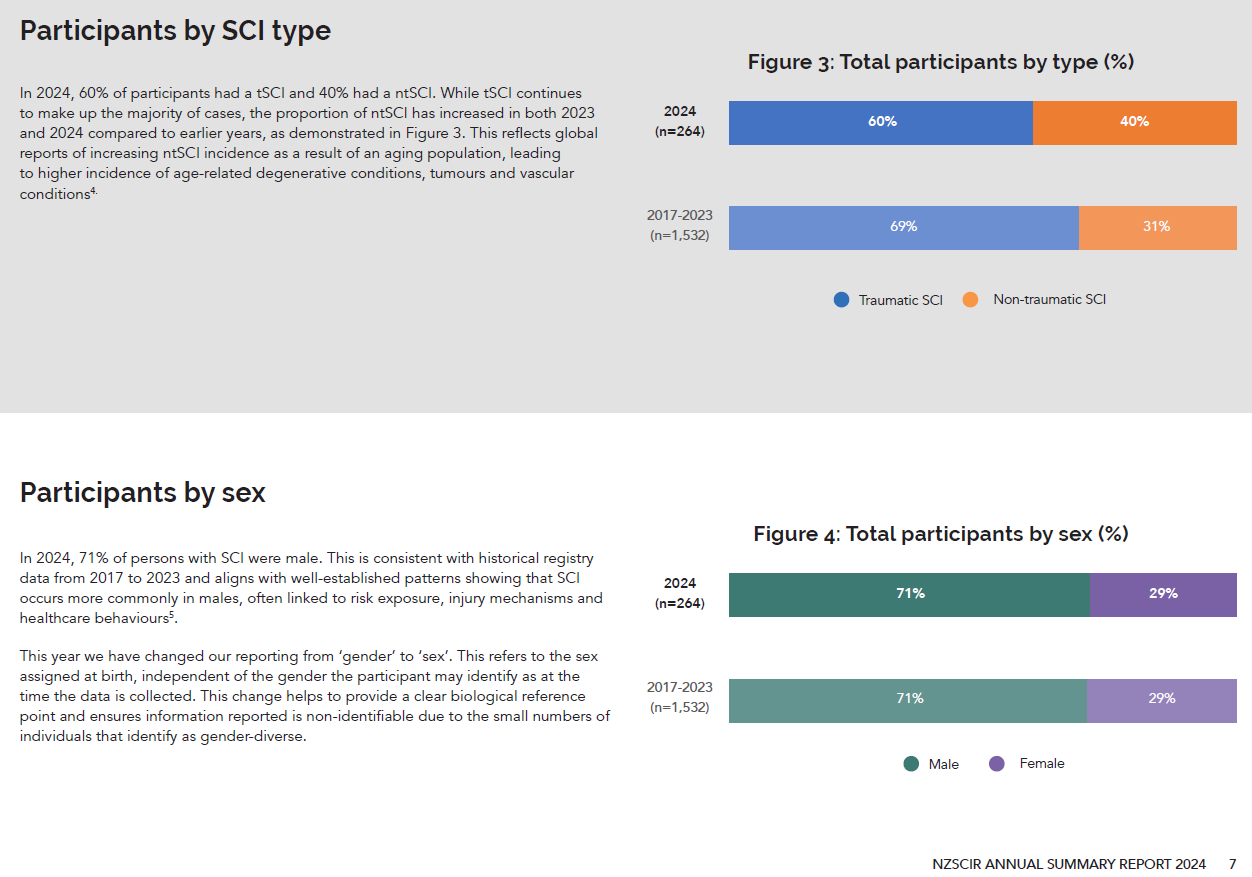Select the 29% female bar for 2017-2023

[x=1161, y=700]
